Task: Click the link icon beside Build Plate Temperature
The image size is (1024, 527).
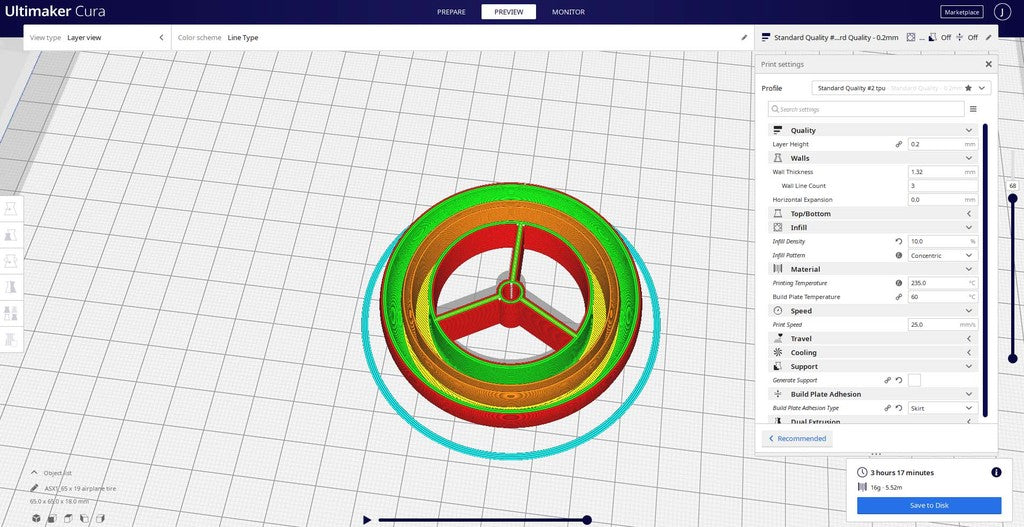Action: [x=899, y=296]
